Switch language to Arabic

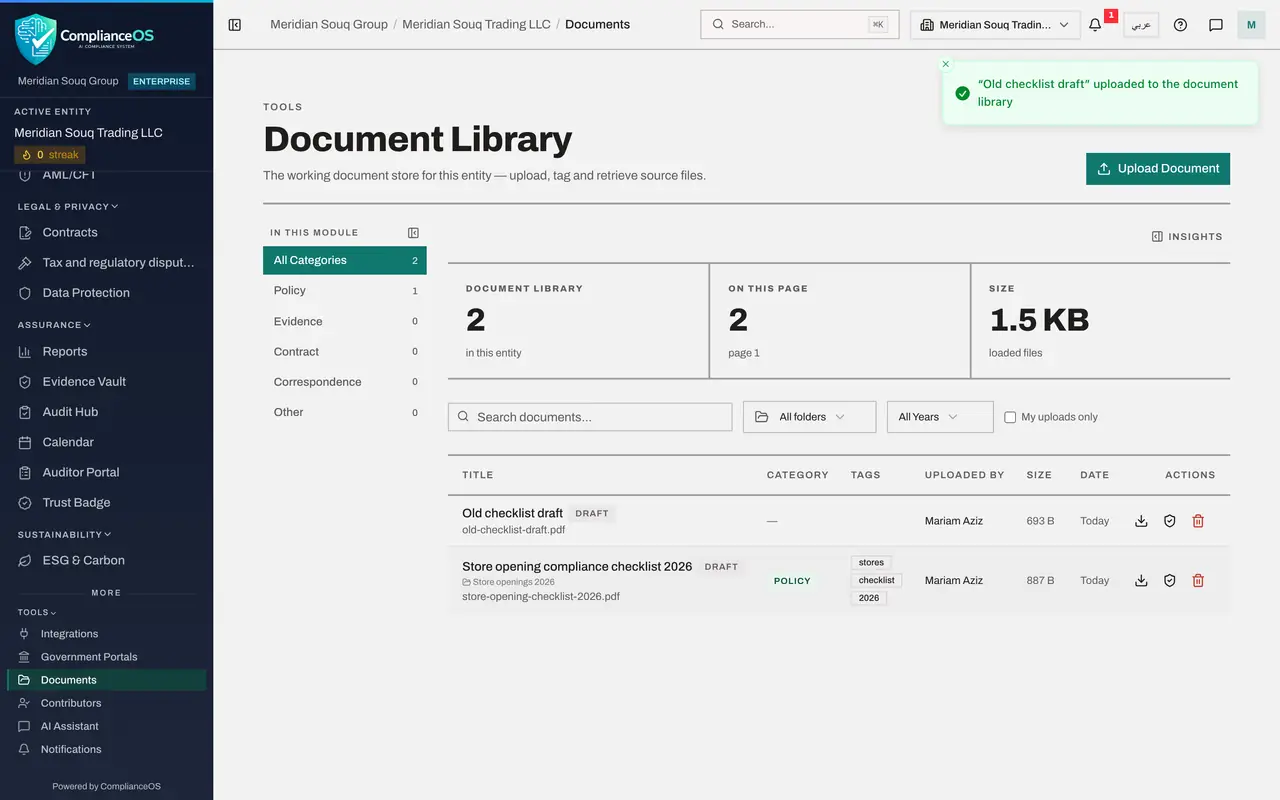1141,25
